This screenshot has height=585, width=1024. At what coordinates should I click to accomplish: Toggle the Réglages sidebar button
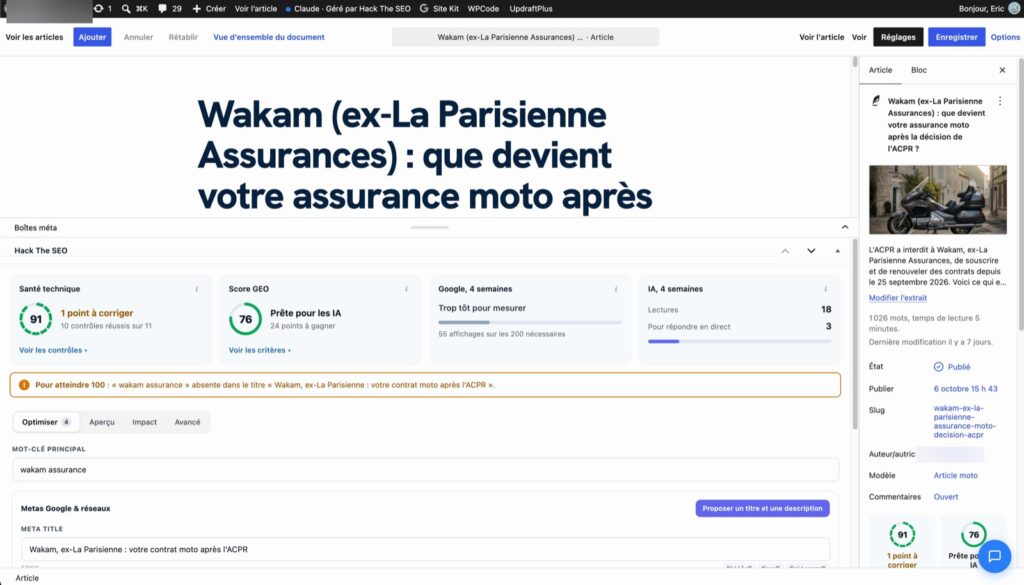(898, 37)
